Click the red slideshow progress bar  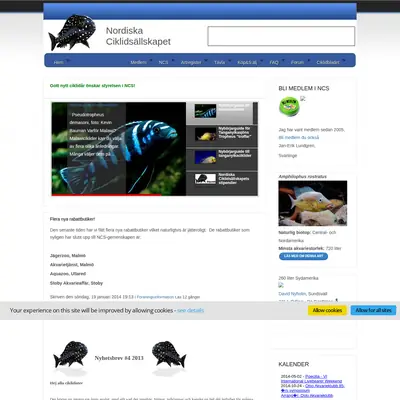tap(106, 195)
